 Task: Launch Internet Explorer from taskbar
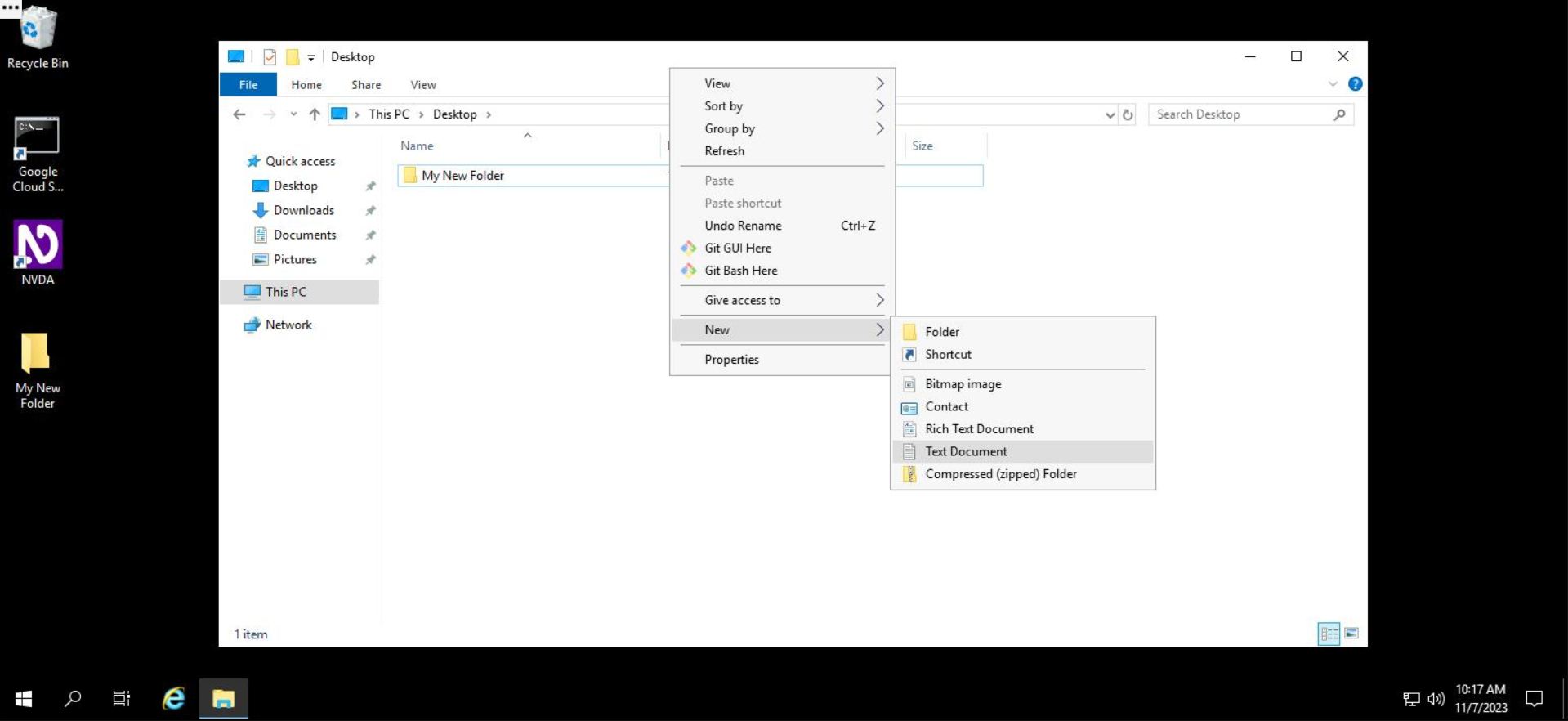pyautogui.click(x=173, y=699)
